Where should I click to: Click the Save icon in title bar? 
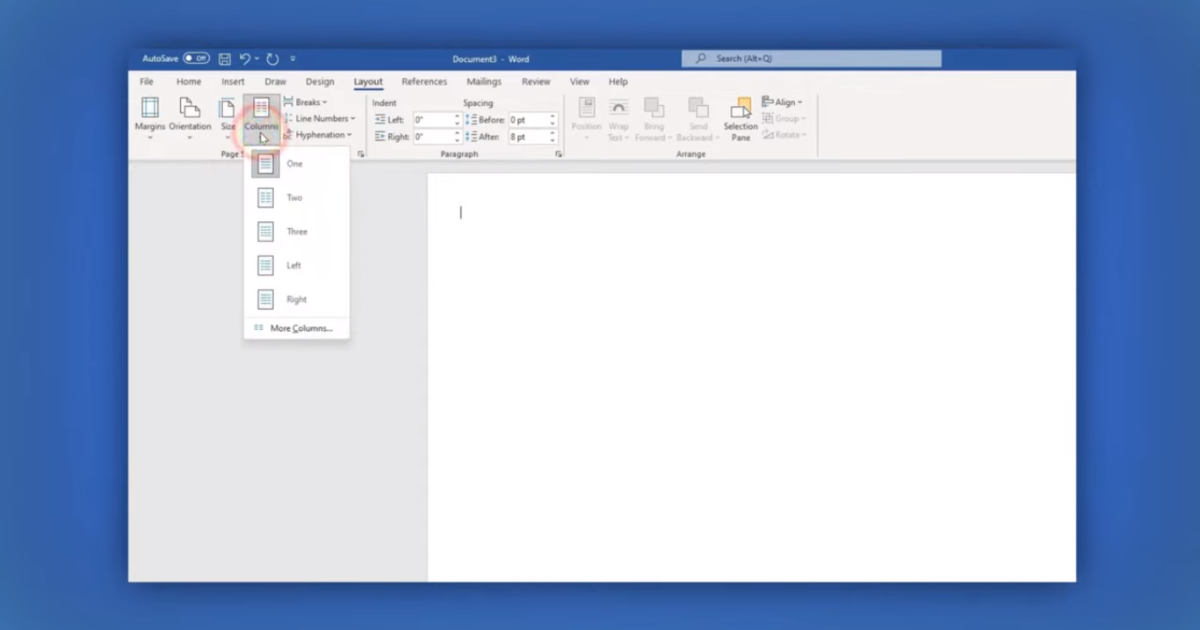[x=225, y=59]
